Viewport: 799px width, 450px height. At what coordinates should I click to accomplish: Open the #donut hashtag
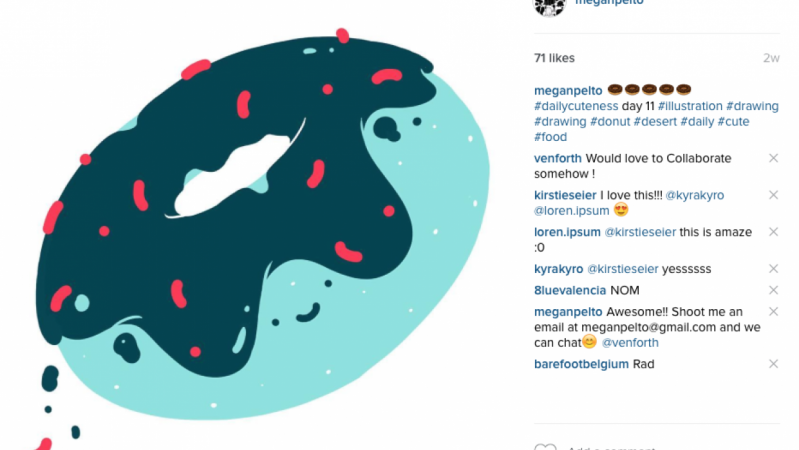click(610, 122)
